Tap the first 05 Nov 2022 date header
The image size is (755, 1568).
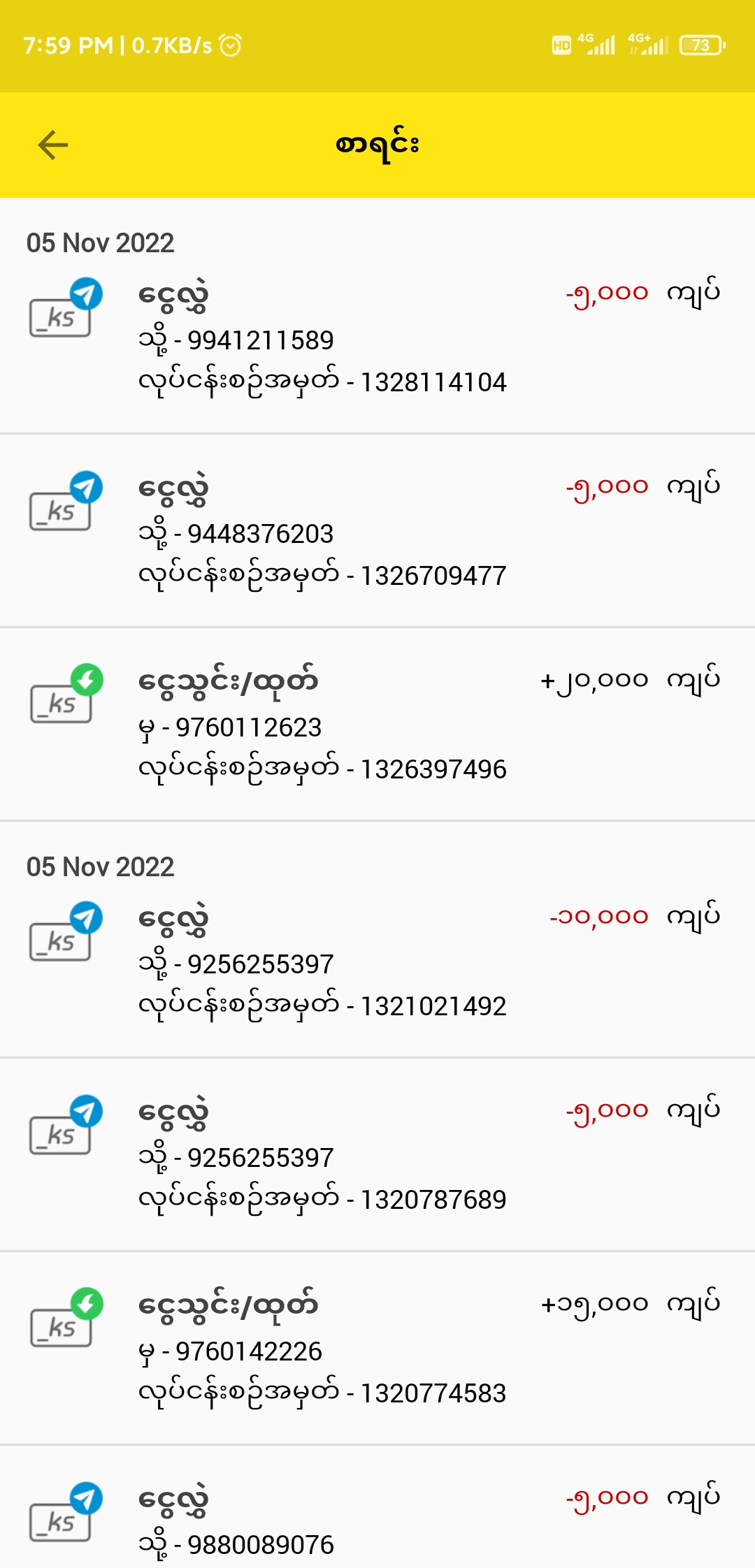101,243
